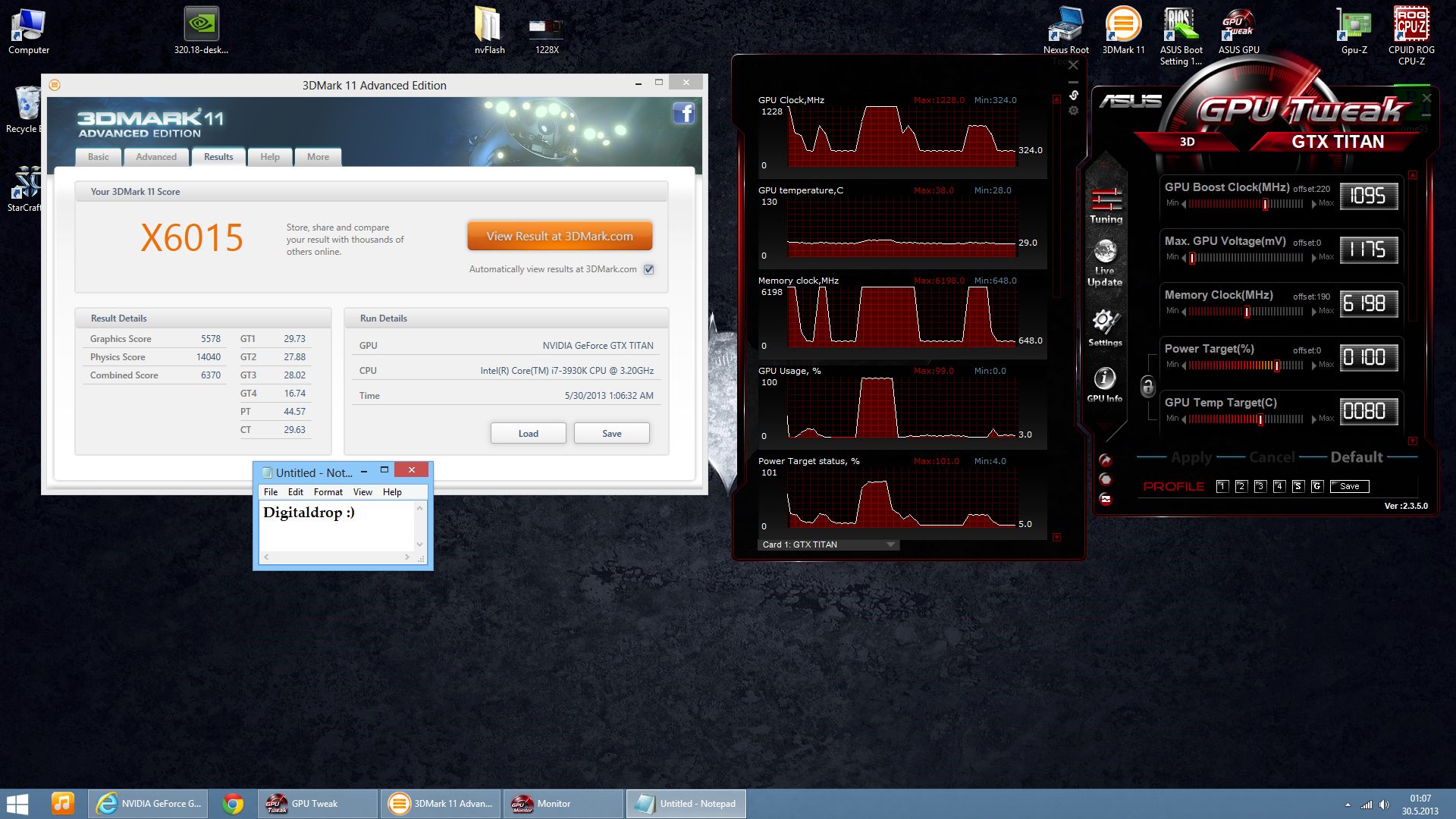Increase GPU Boost Clock with Max arrow
Image resolution: width=1456 pixels, height=819 pixels.
(x=1314, y=204)
